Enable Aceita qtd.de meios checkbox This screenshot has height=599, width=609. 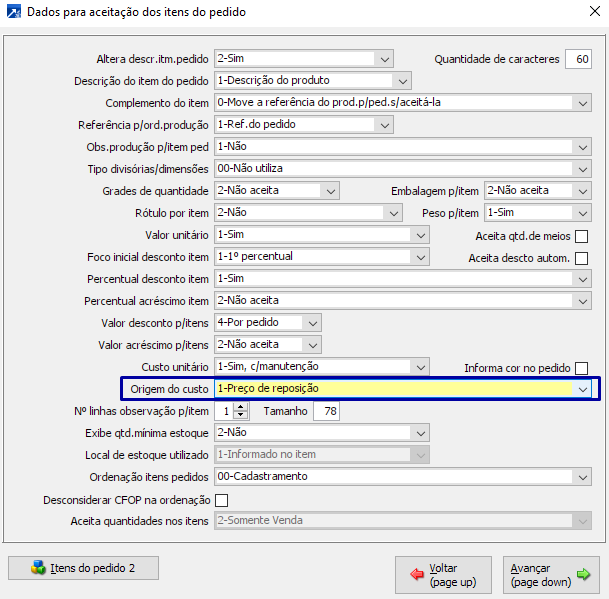pyautogui.click(x=581, y=236)
